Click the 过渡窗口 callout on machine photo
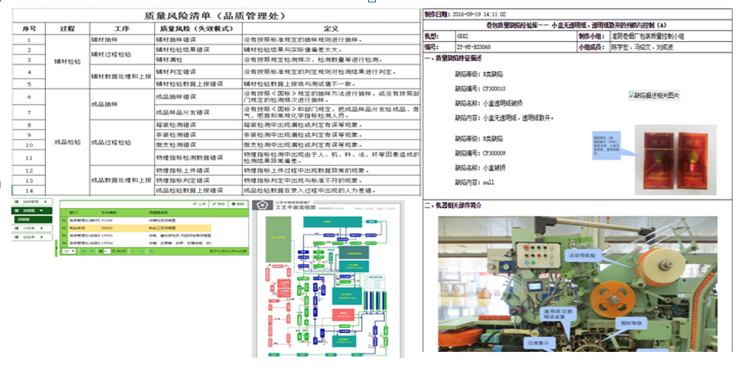This screenshot has width=743, height=365. (x=539, y=342)
